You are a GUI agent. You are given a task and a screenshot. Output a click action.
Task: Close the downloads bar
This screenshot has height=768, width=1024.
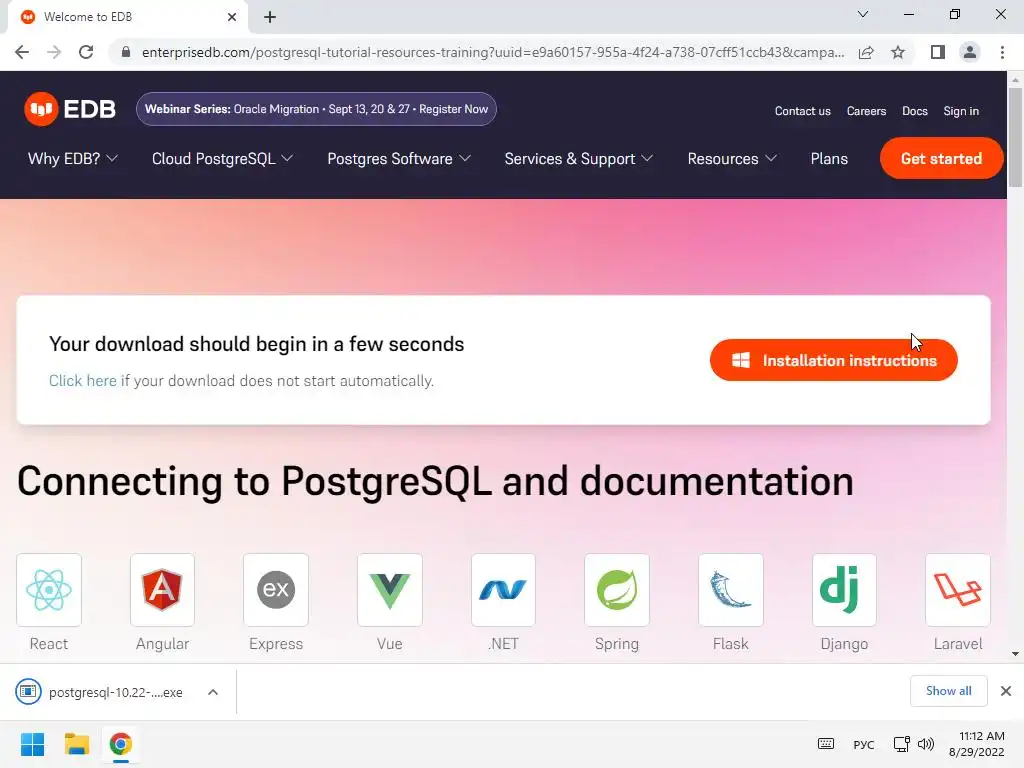(x=1006, y=691)
